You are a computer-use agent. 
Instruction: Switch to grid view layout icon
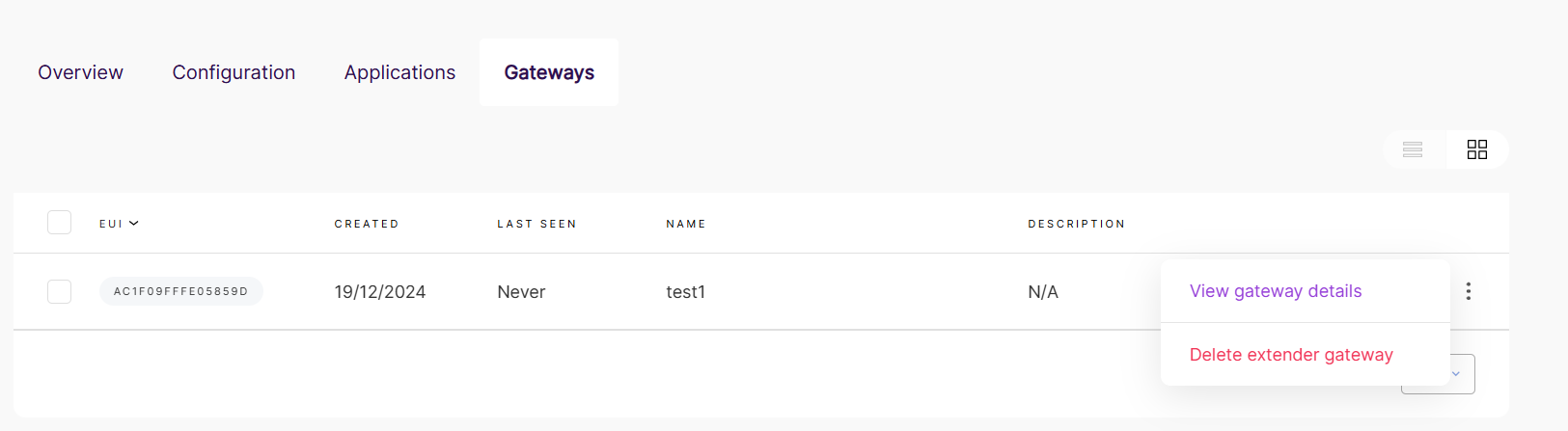1477,149
